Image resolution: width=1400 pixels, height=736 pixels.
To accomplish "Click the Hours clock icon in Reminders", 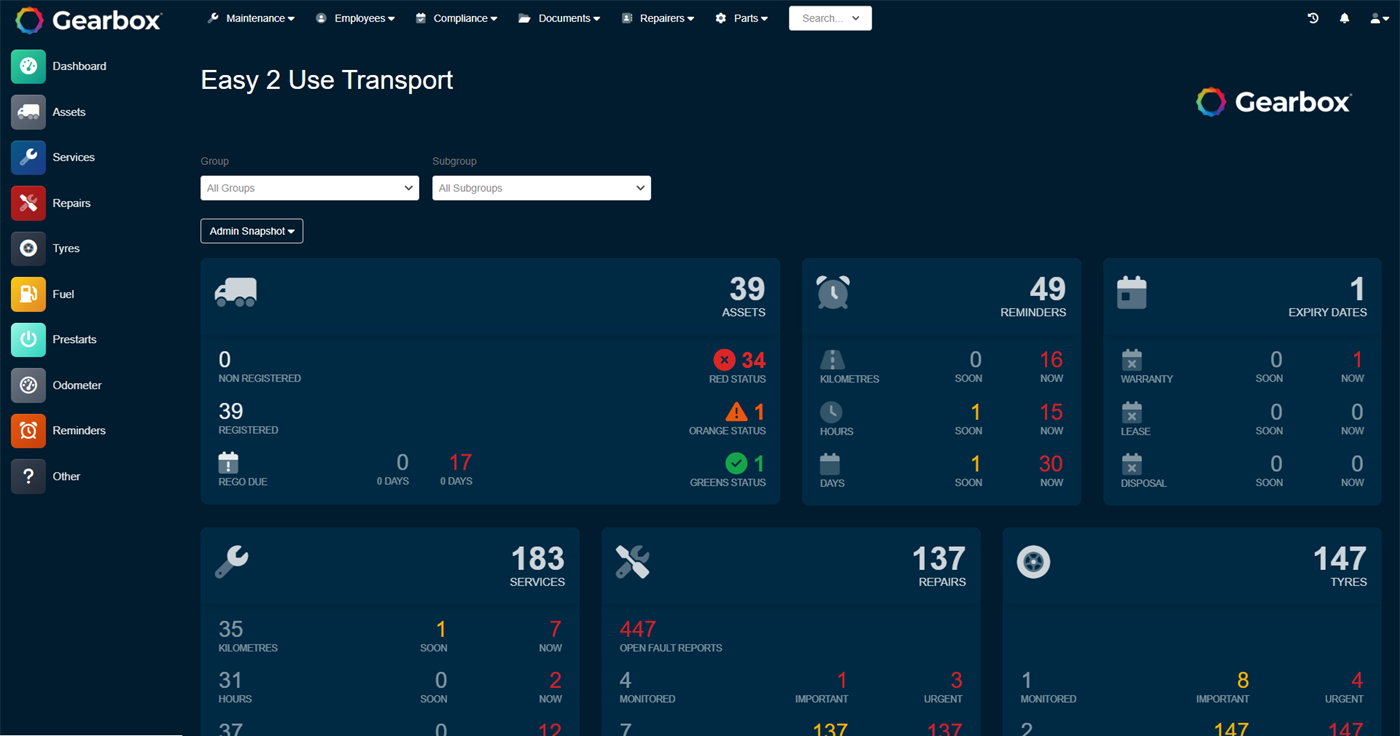I will point(831,412).
